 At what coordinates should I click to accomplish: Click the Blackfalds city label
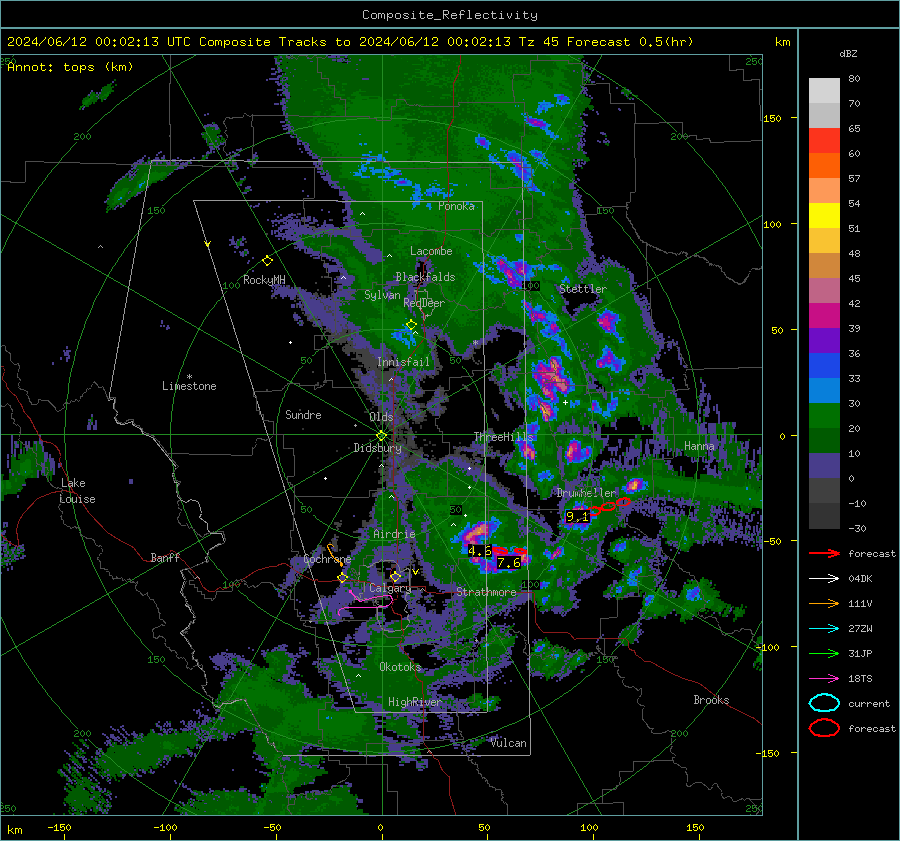tap(425, 277)
